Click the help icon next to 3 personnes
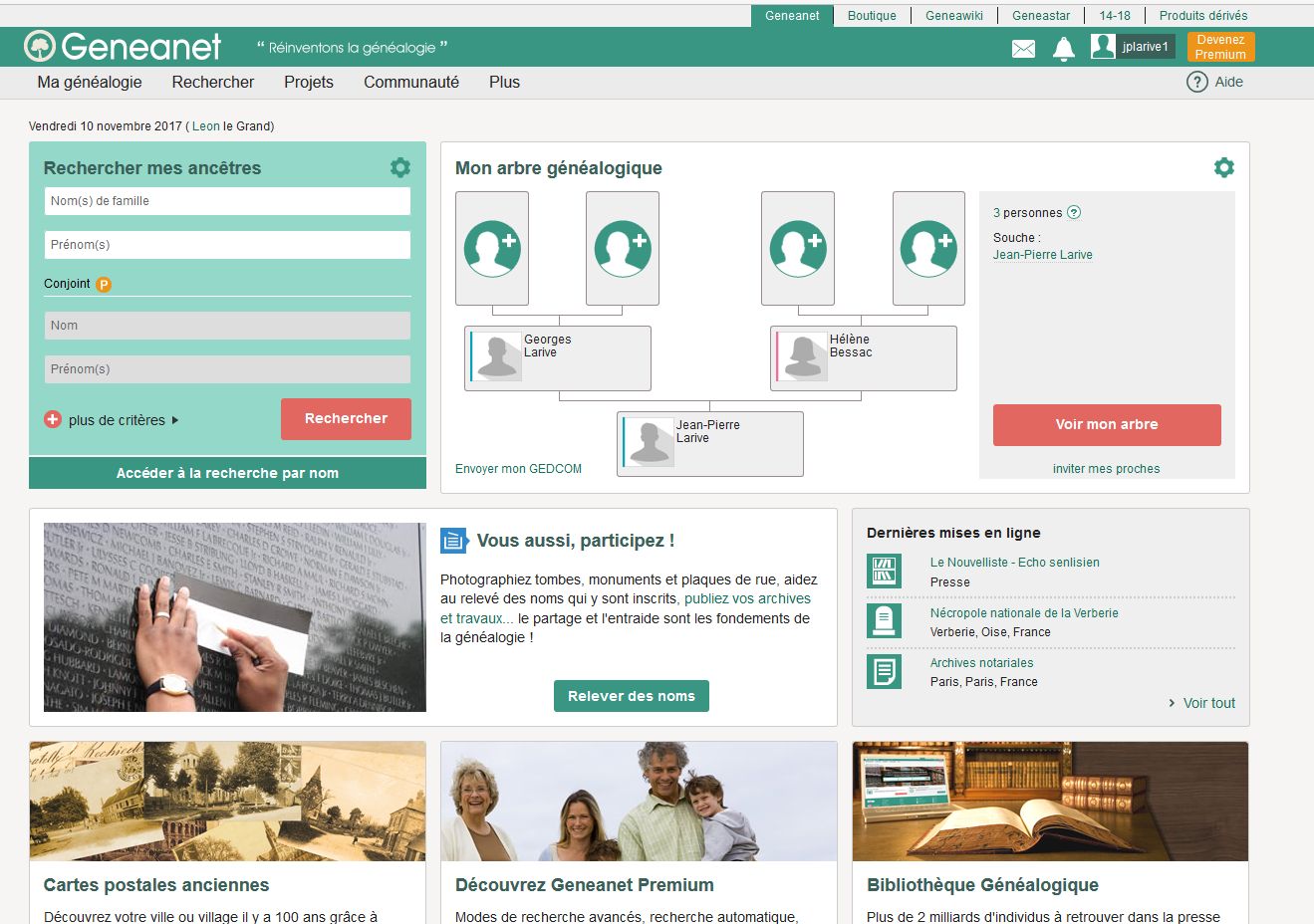Viewport: 1314px width, 924px height. 1074,212
